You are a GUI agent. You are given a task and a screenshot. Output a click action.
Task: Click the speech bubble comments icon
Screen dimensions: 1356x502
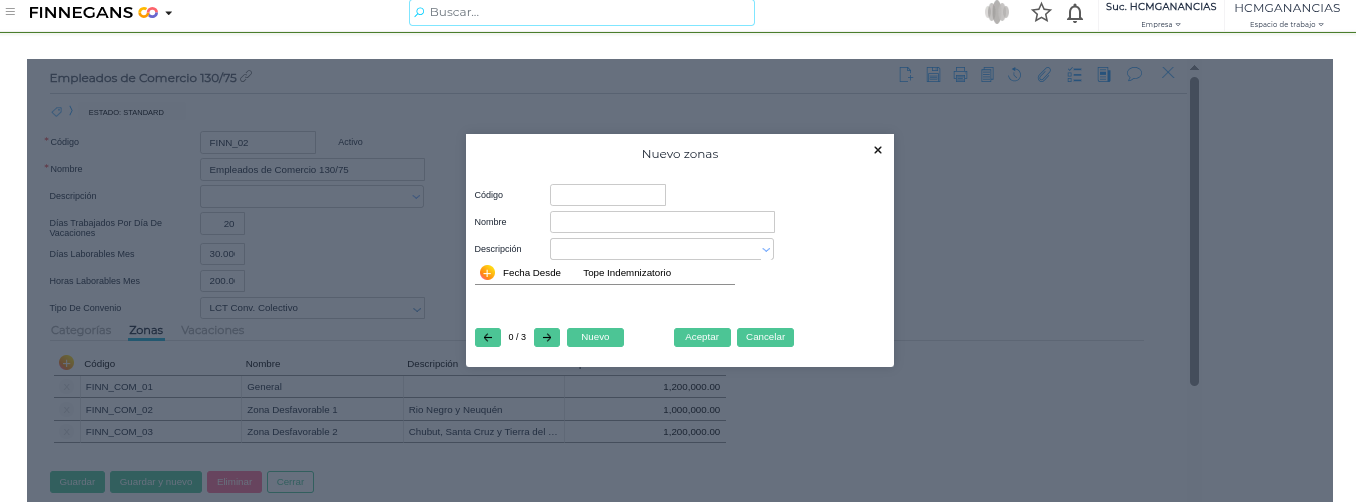pyautogui.click(x=1134, y=74)
